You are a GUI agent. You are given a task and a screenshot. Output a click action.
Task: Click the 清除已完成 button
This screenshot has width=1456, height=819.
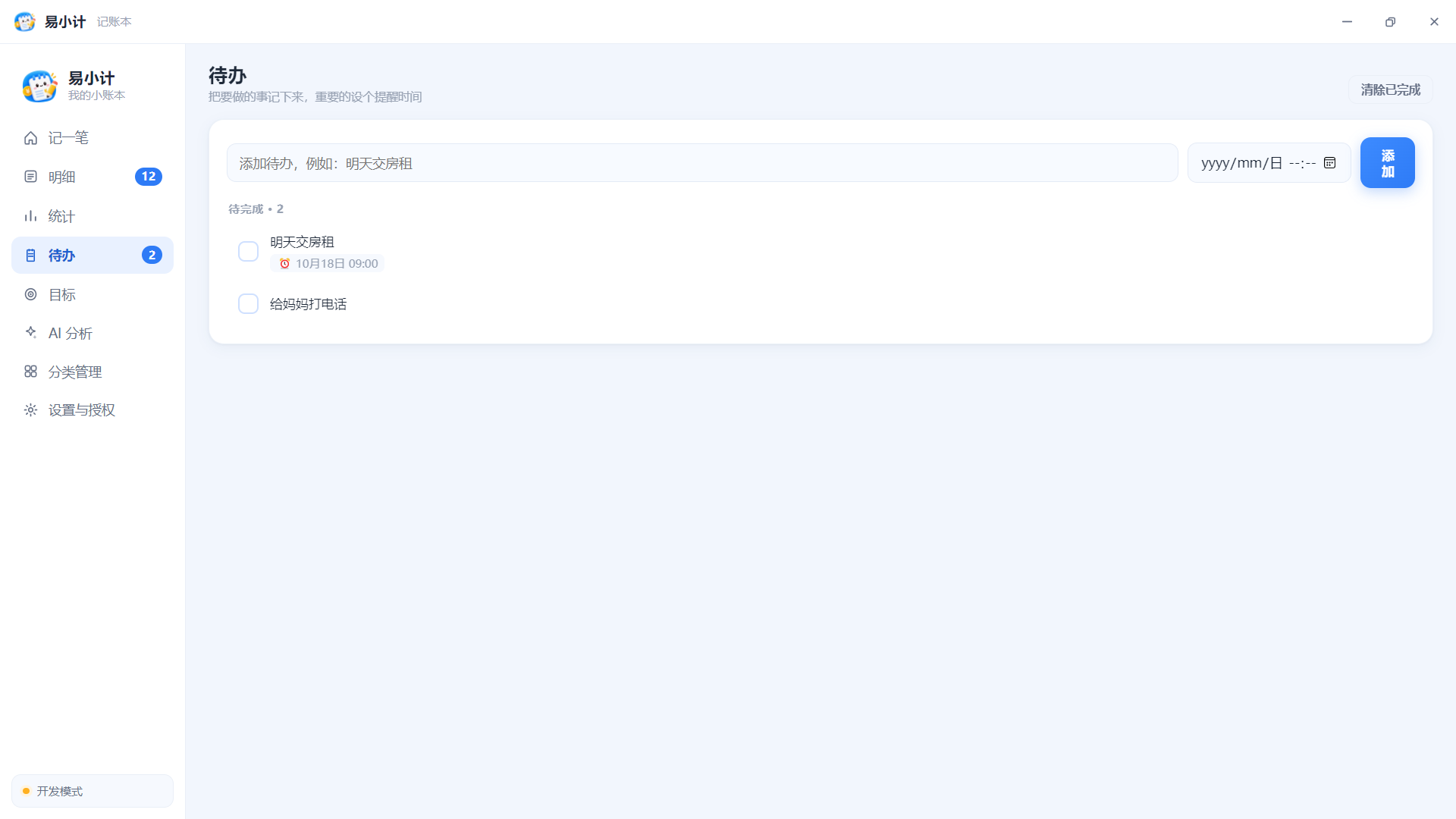tap(1390, 89)
